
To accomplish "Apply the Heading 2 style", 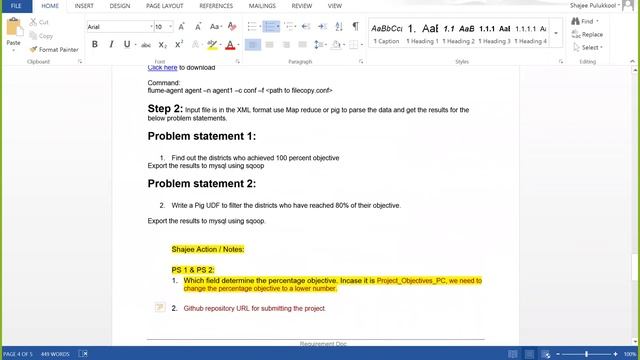I will (458, 33).
